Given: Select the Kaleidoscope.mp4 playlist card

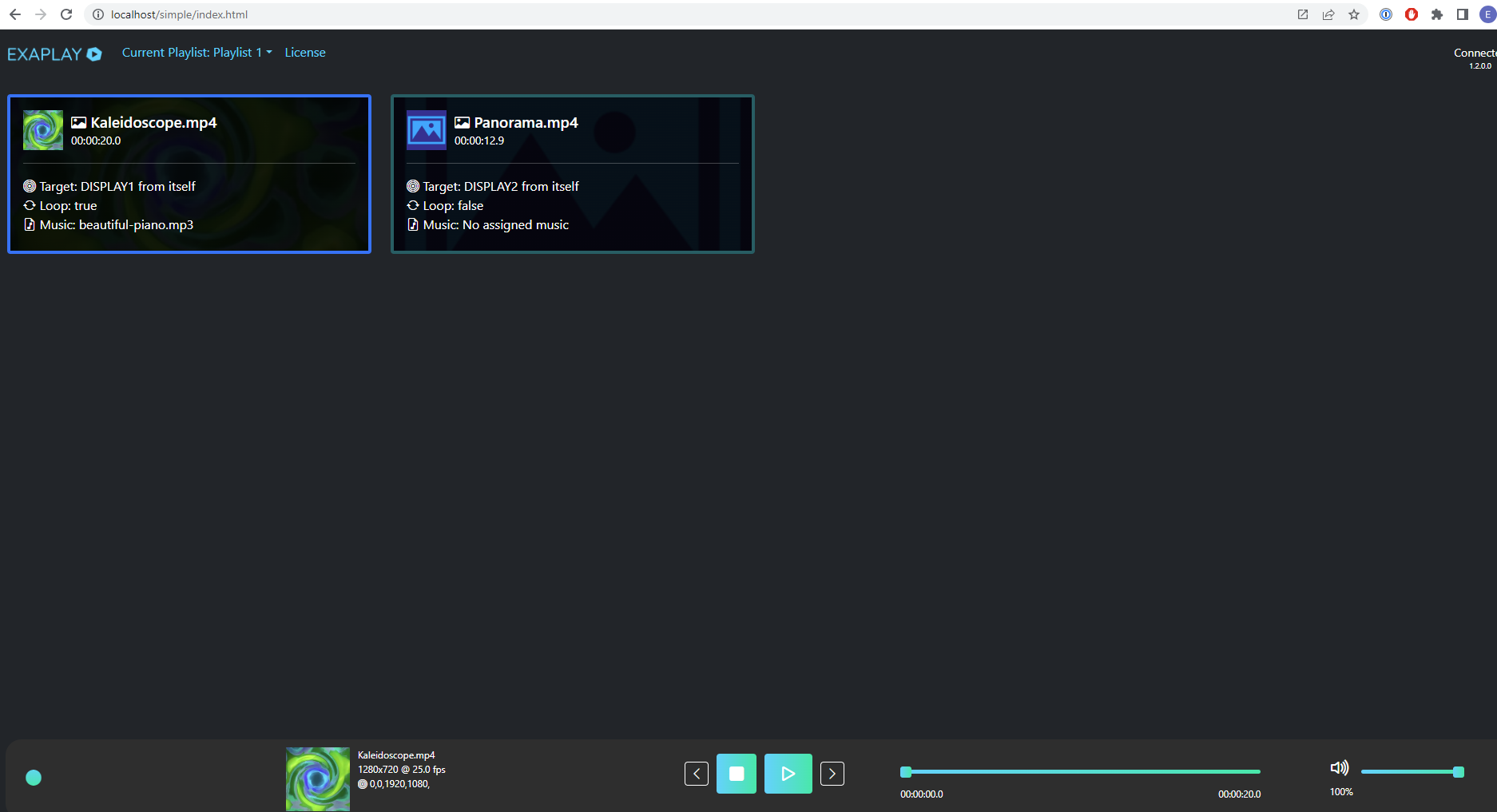Looking at the screenshot, I should point(189,174).
